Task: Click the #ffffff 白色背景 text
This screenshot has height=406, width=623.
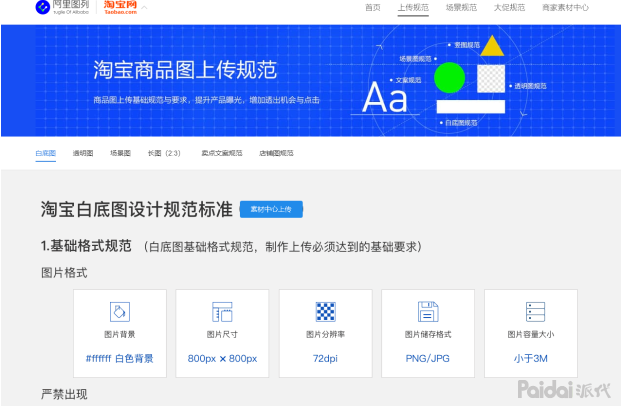Action: click(120, 359)
